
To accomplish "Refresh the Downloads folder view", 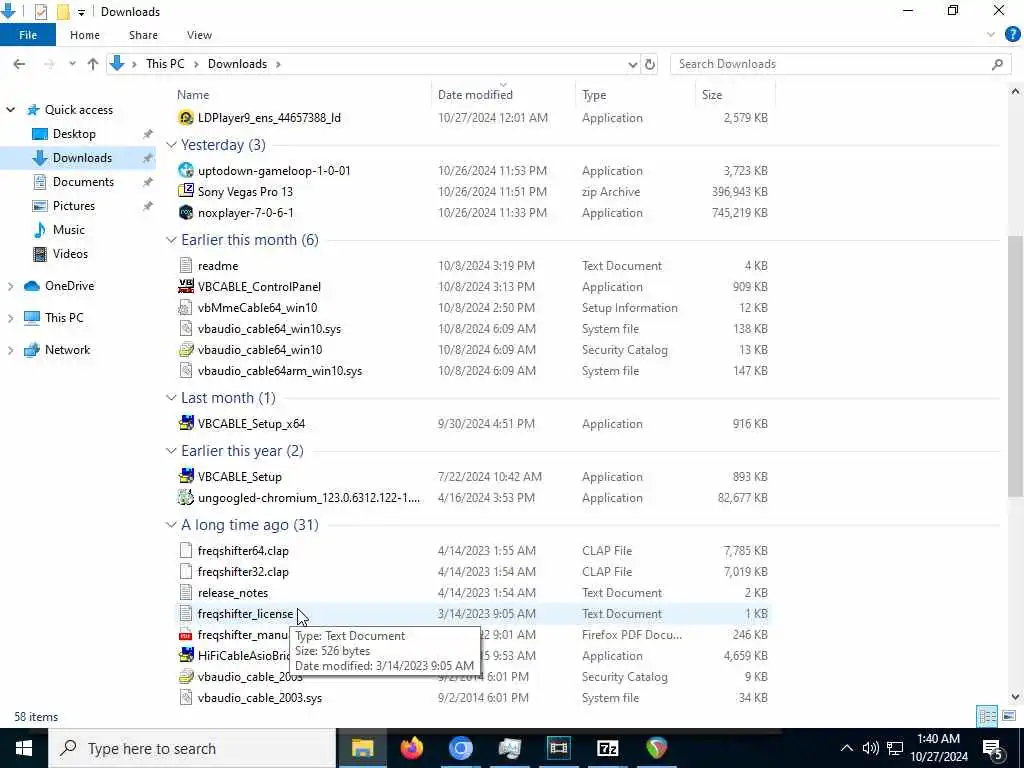I will 650,64.
